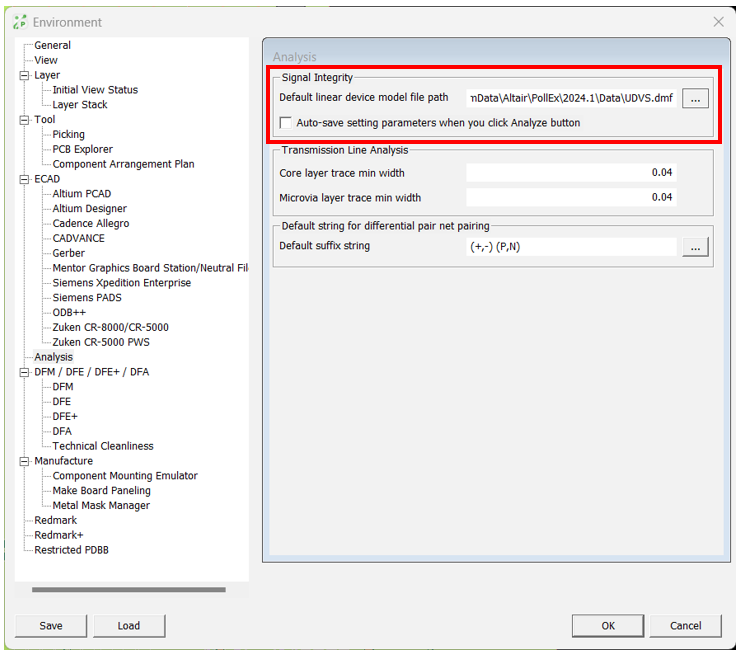Open browse button for default suffix string
Viewport: 737px width, 652px height.
696,247
